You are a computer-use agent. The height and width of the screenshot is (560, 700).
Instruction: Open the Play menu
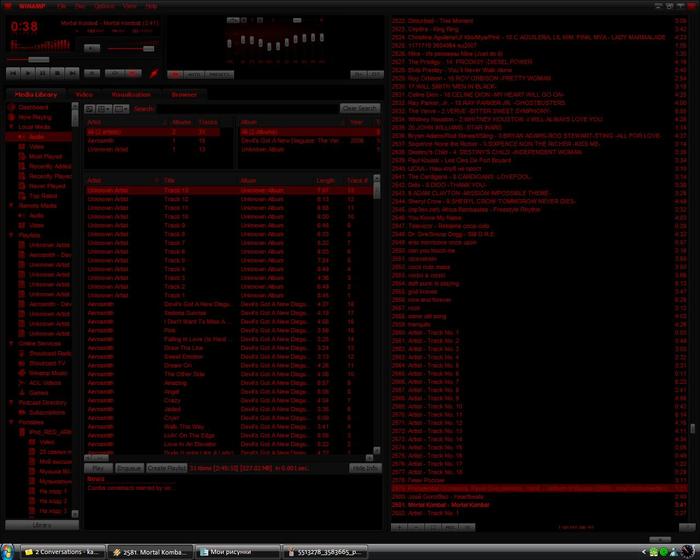click(x=80, y=6)
